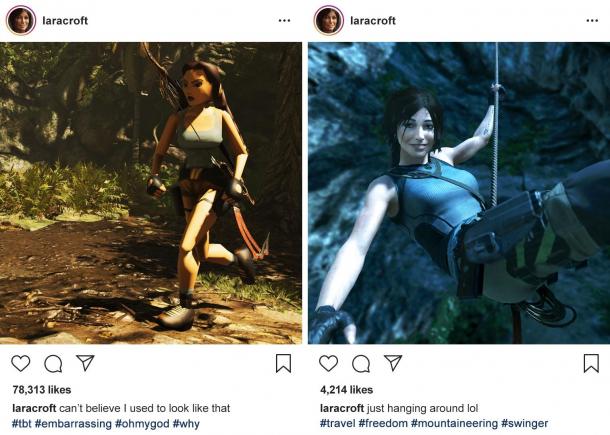
Task: Open the rope-climbing post image
Action: pos(459,193)
